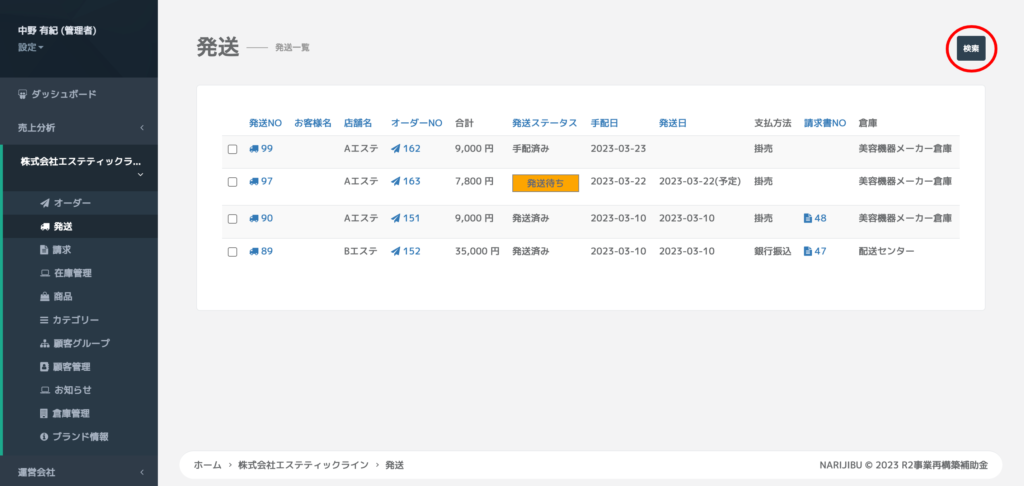1024x486 pixels.
Task: Open the 設定 dropdown under user name
Action: click(31, 47)
